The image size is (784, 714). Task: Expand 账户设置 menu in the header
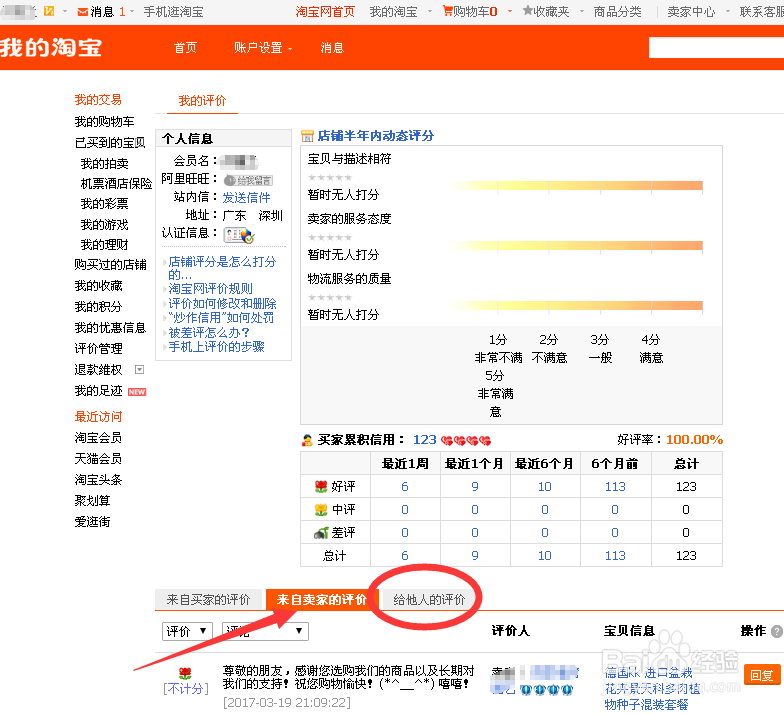[263, 48]
